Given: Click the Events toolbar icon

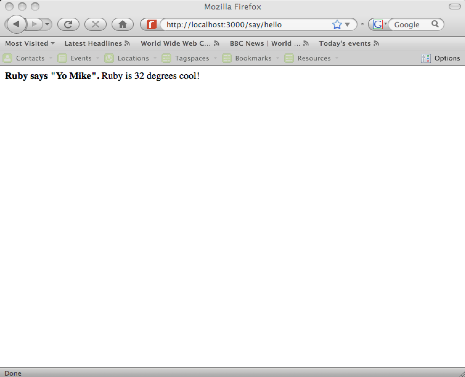Looking at the screenshot, I should [x=62, y=58].
